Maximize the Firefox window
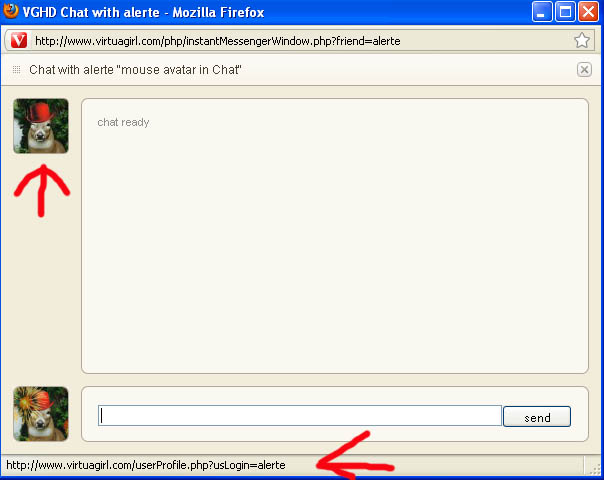This screenshot has width=604, height=480. (x=565, y=12)
